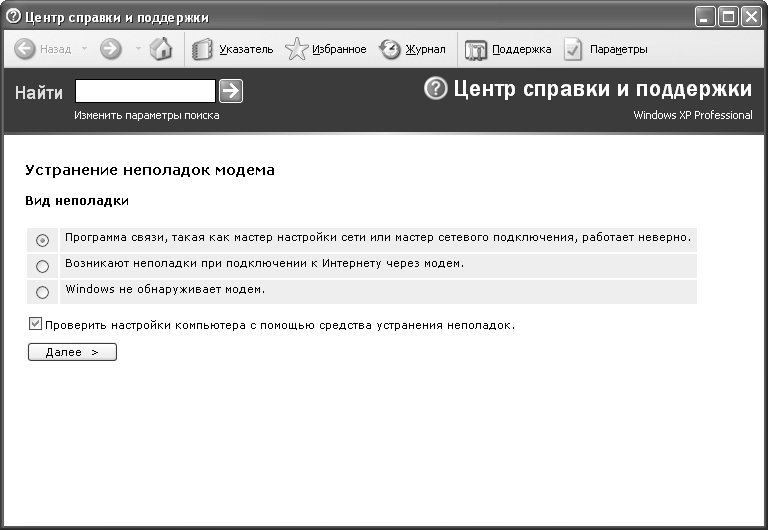Expand the Back button history dropdown arrow
This screenshot has height=530, width=768.
point(84,49)
